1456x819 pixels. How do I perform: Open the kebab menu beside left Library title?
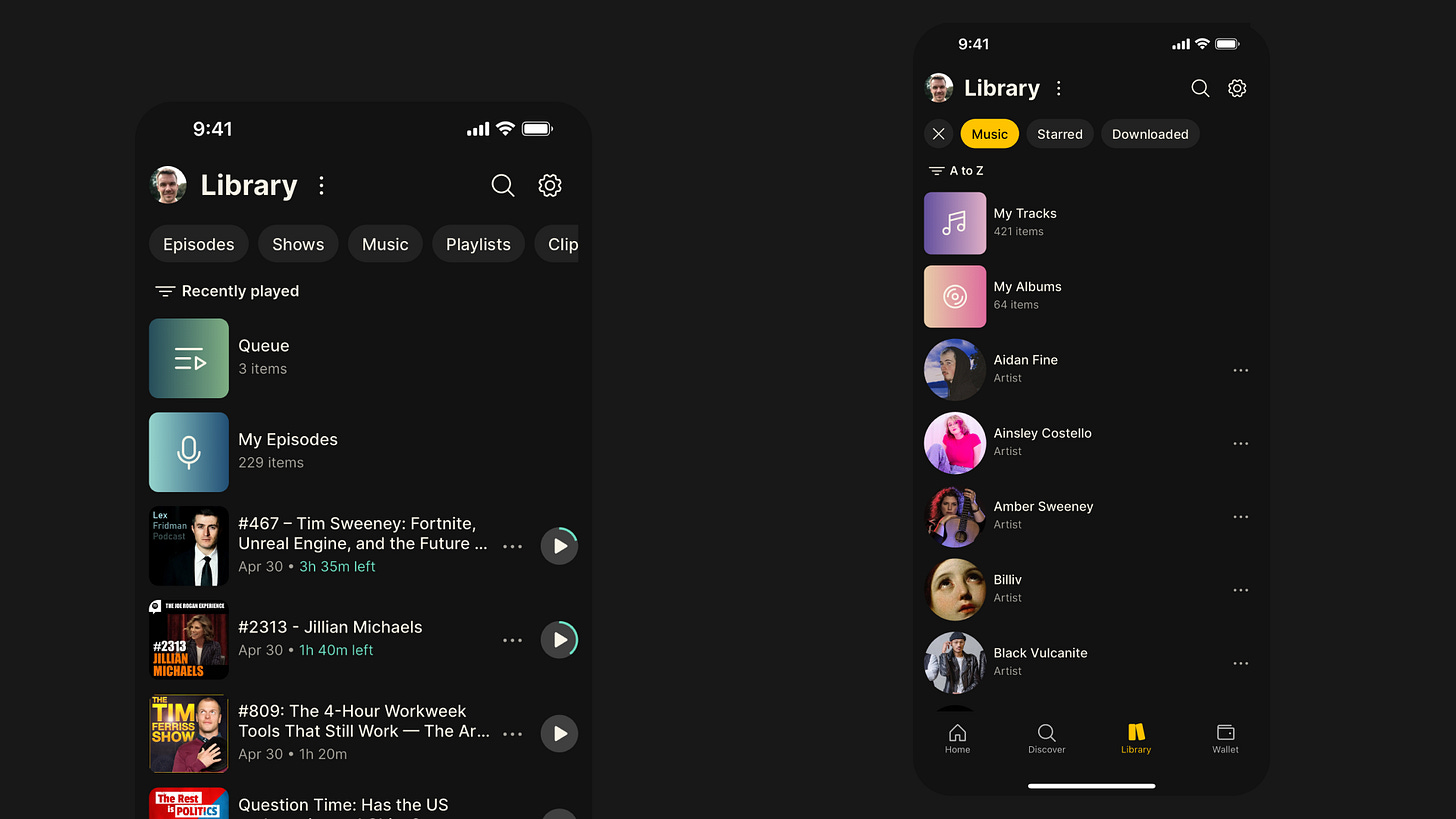(x=321, y=185)
